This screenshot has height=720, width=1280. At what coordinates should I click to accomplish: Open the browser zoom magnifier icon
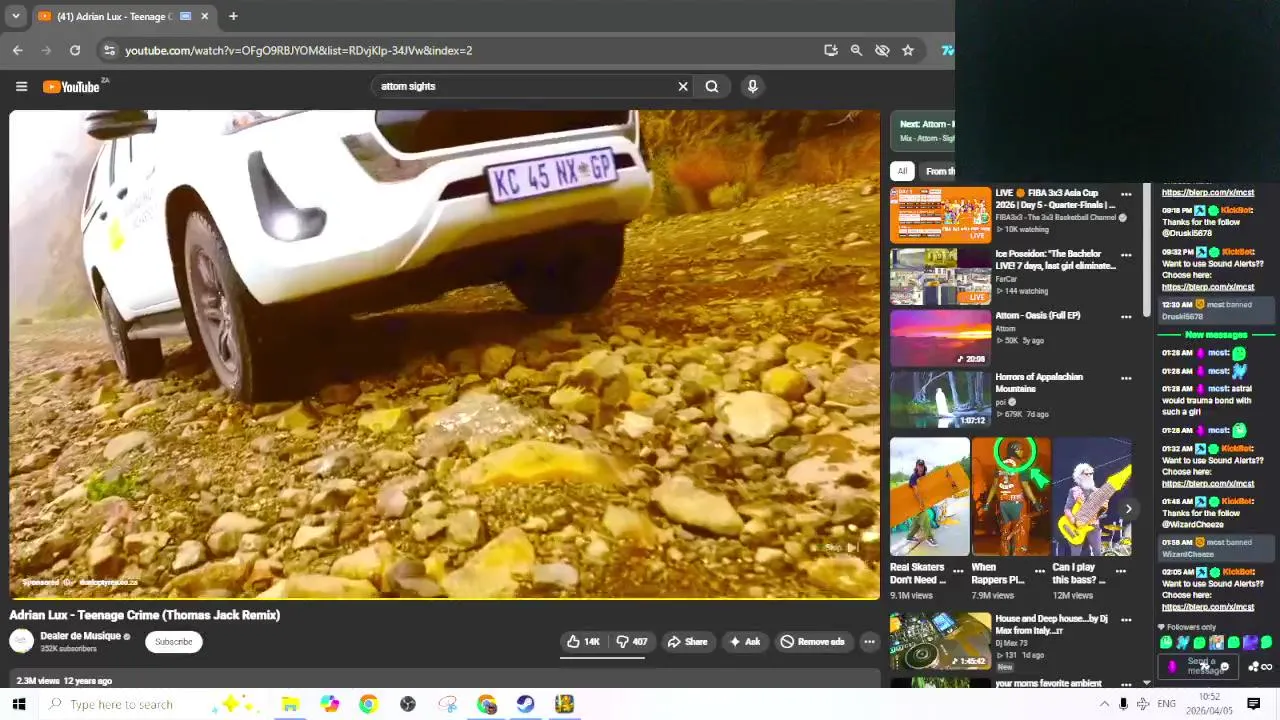coord(856,50)
